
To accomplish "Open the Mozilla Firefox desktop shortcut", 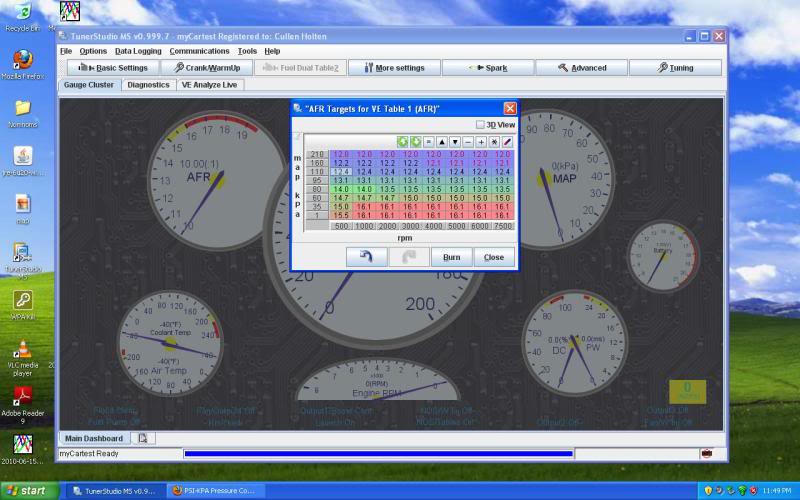I will coord(22,65).
